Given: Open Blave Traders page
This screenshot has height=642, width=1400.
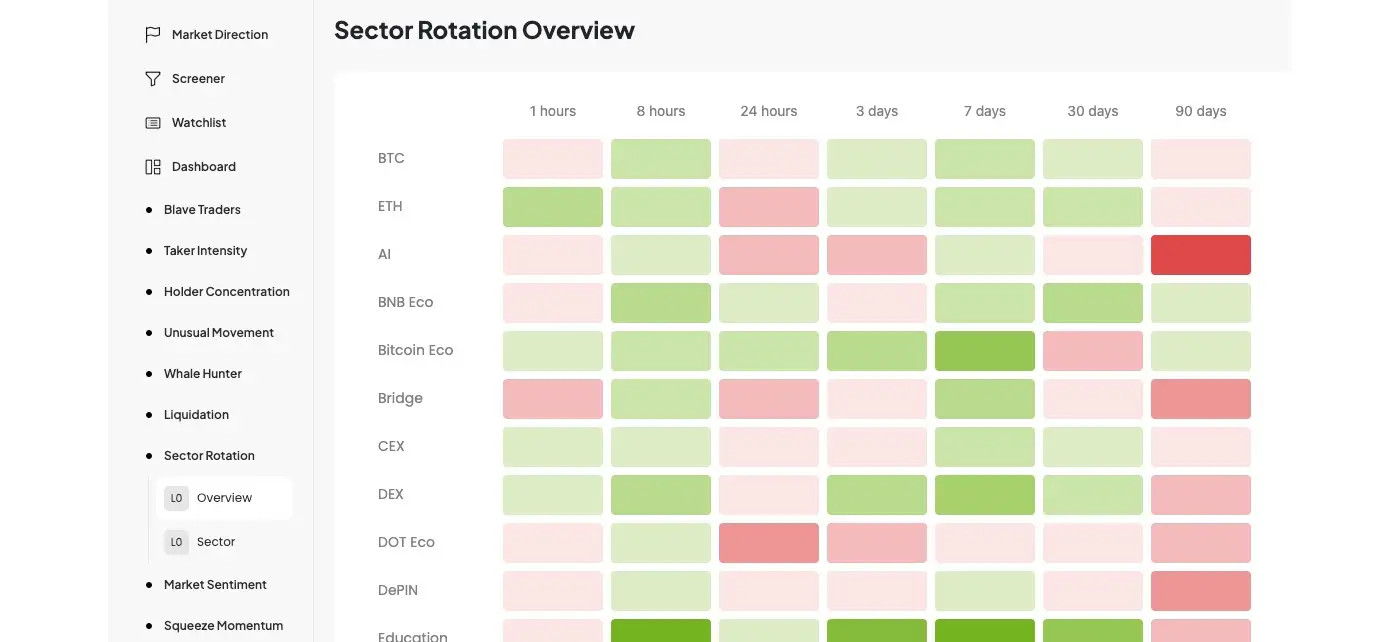Looking at the screenshot, I should point(202,210).
